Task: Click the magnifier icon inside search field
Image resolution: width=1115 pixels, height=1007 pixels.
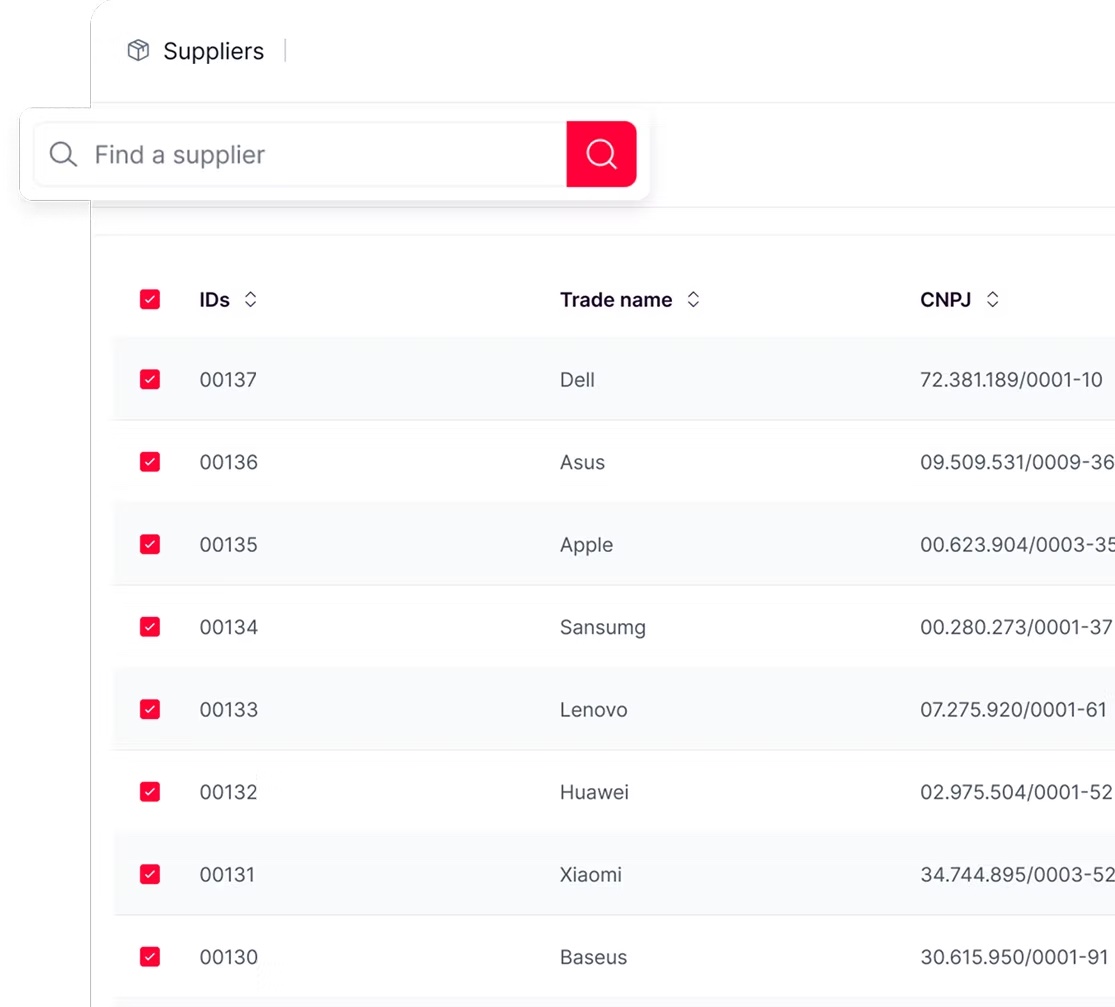Action: click(63, 154)
